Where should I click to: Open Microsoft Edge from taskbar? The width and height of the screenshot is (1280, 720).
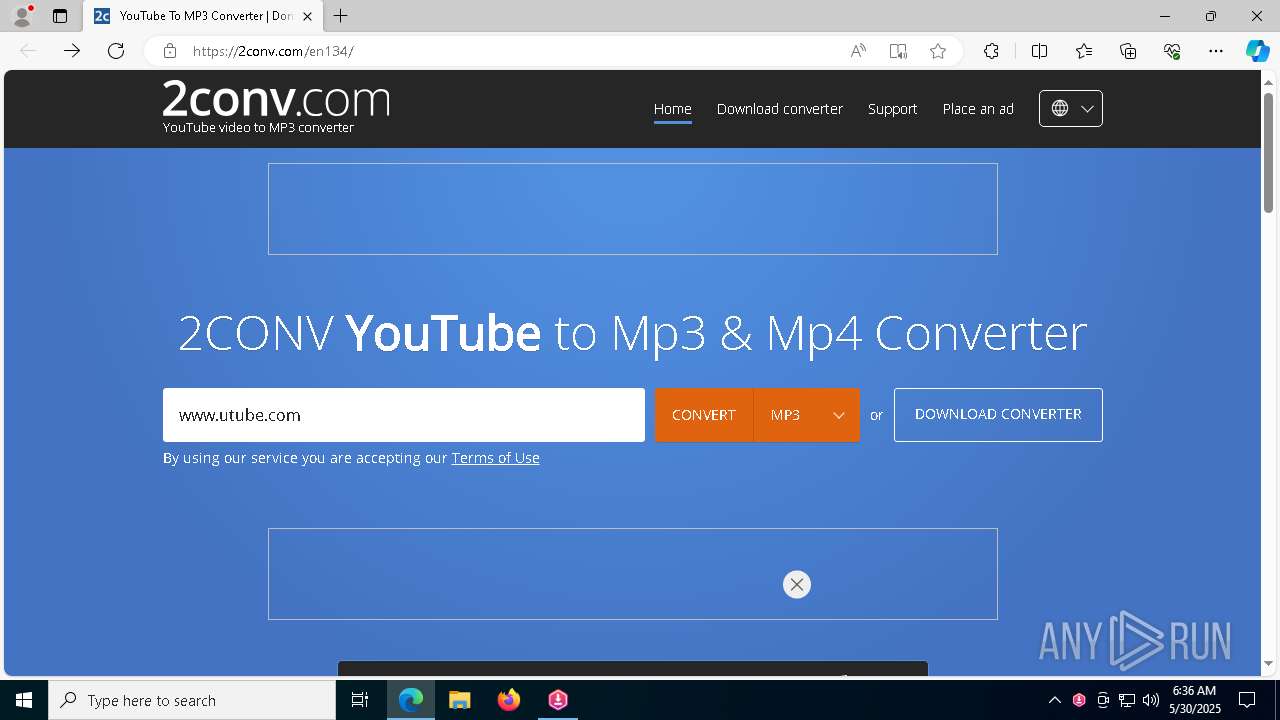pyautogui.click(x=411, y=700)
